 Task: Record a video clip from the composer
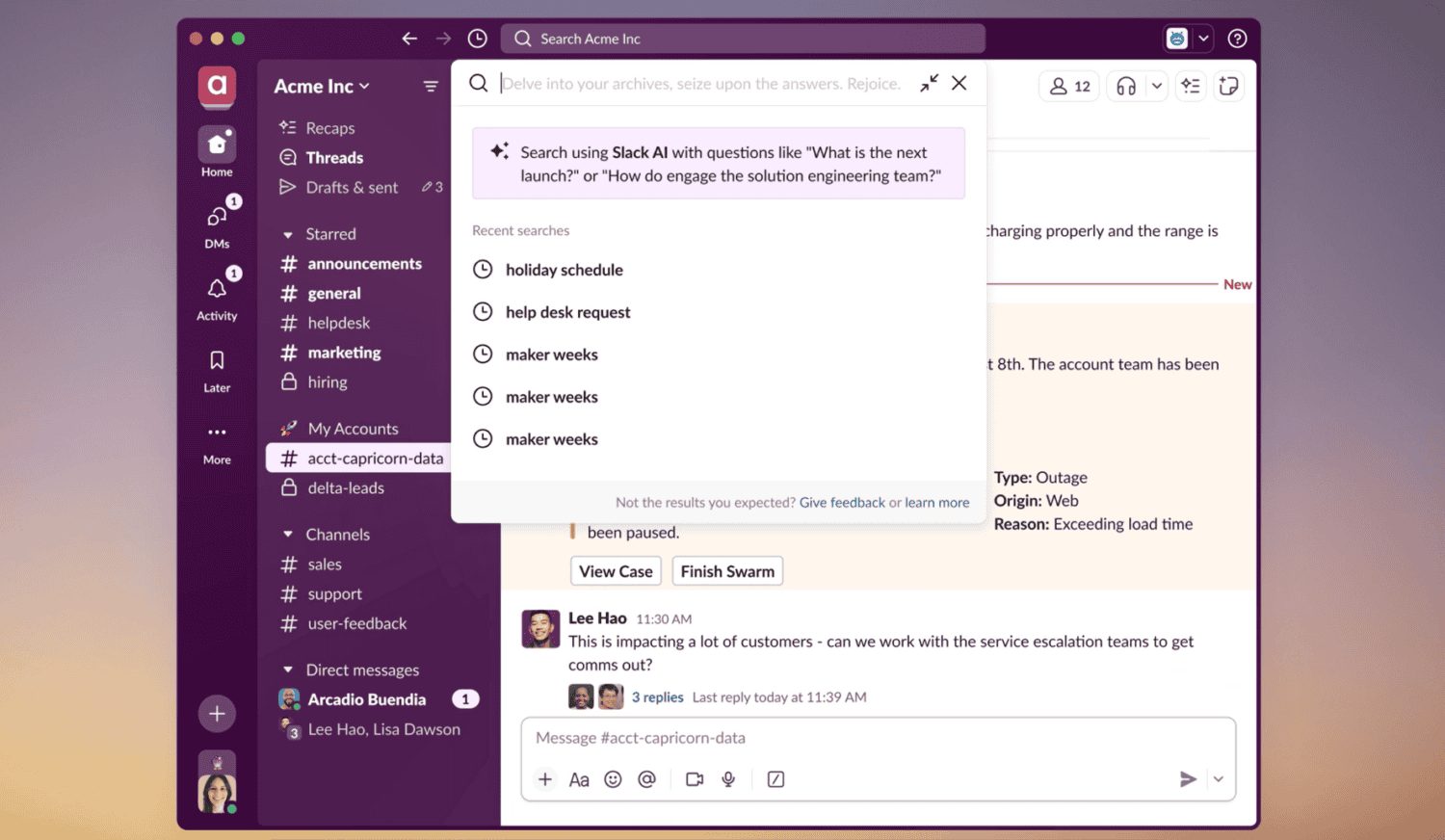coord(694,779)
